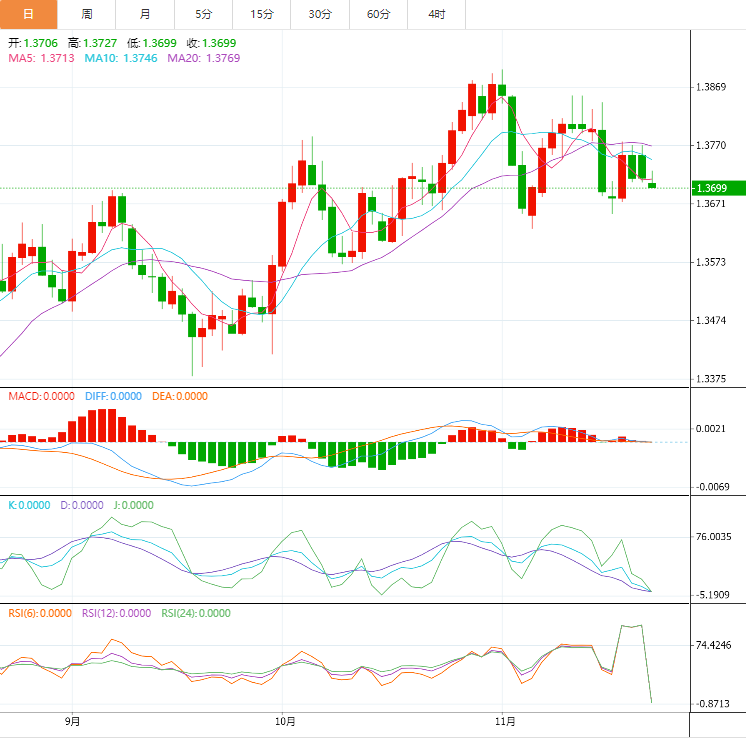Click the RSI(12) indicator label
The image size is (746, 739).
click(x=116, y=613)
